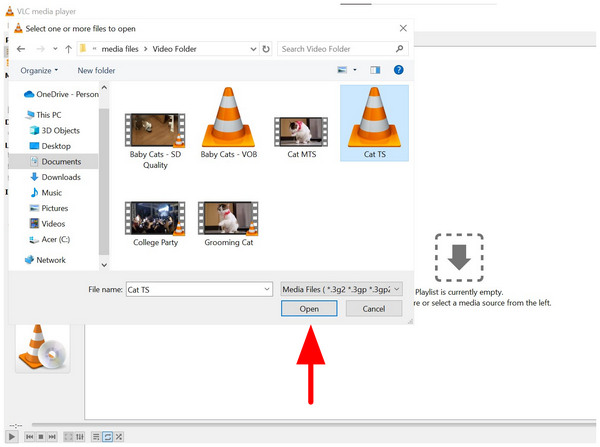Click the VLC disc icon in playlist sidebar

click(42, 348)
